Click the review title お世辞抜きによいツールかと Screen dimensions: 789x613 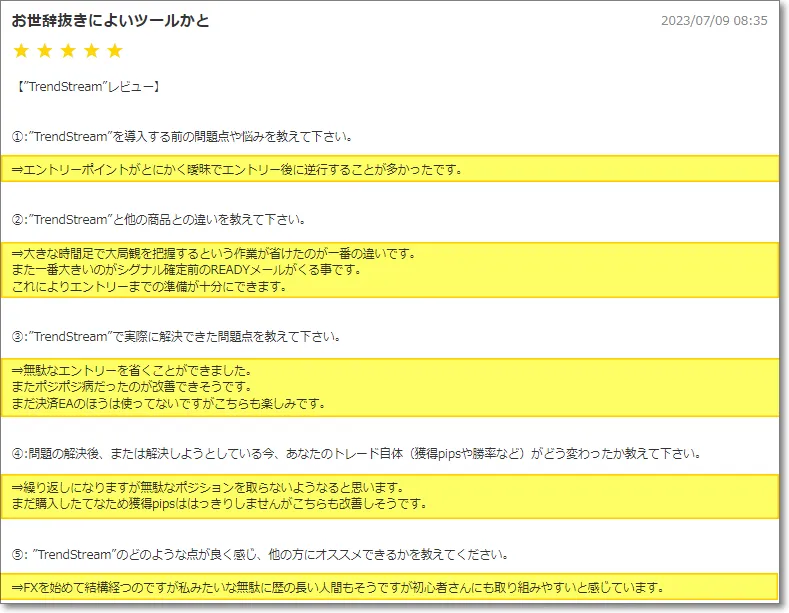pos(110,21)
